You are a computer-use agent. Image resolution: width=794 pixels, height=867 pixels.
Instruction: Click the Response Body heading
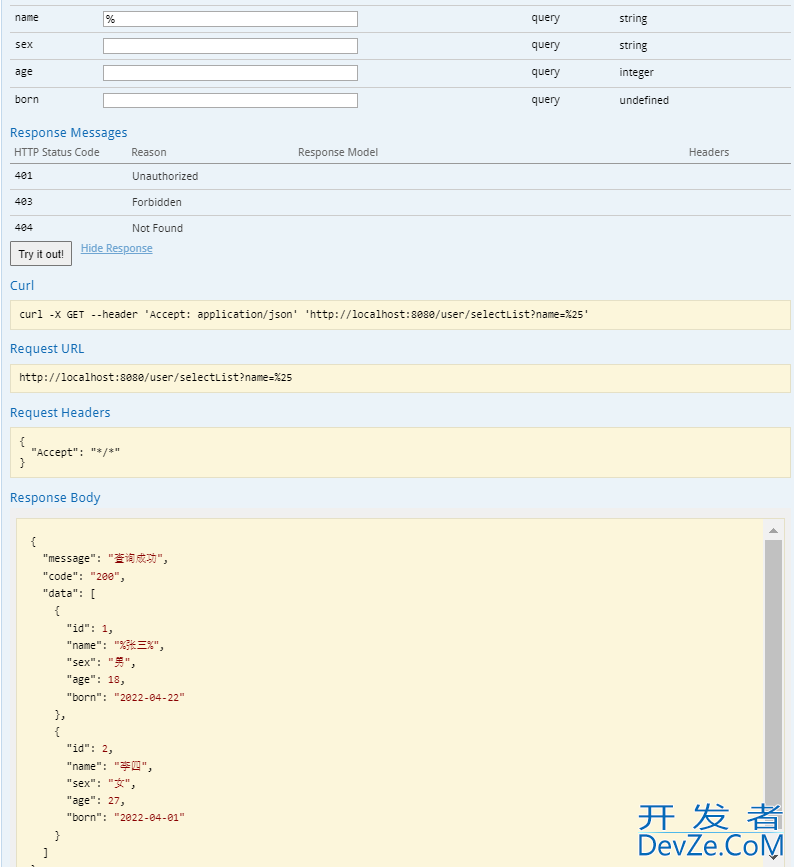(55, 498)
